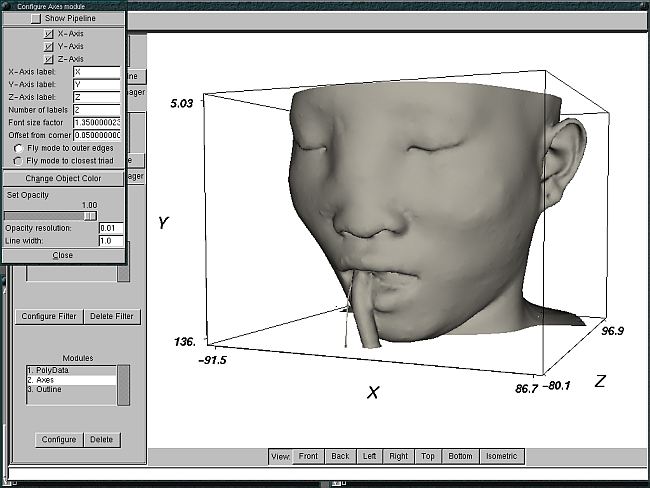Focus the Number of labels field
This screenshot has width=650, height=488.
[96, 110]
